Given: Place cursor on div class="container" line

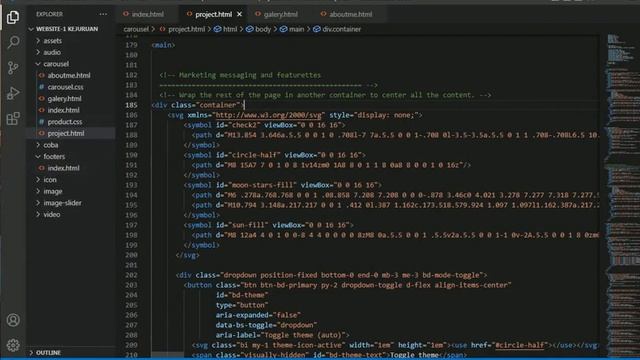Looking at the screenshot, I should point(197,105).
